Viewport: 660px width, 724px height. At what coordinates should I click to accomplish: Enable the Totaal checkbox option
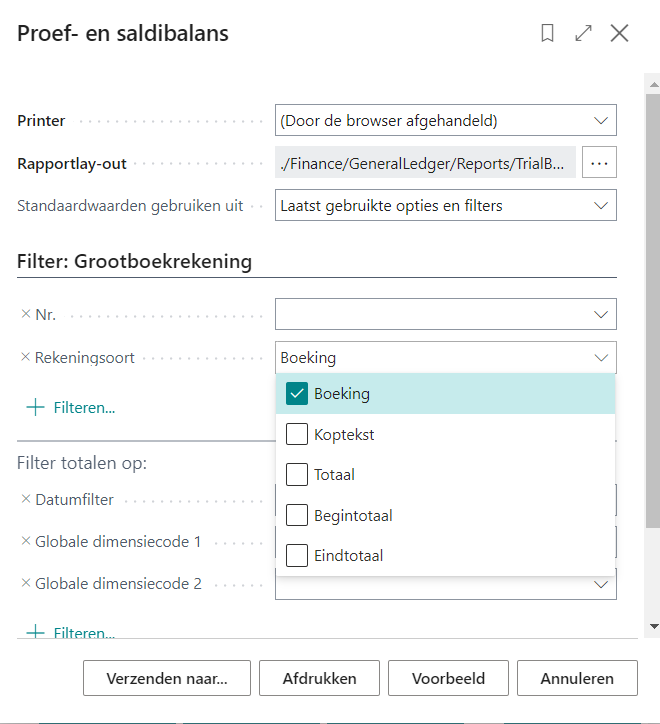pyautogui.click(x=296, y=475)
